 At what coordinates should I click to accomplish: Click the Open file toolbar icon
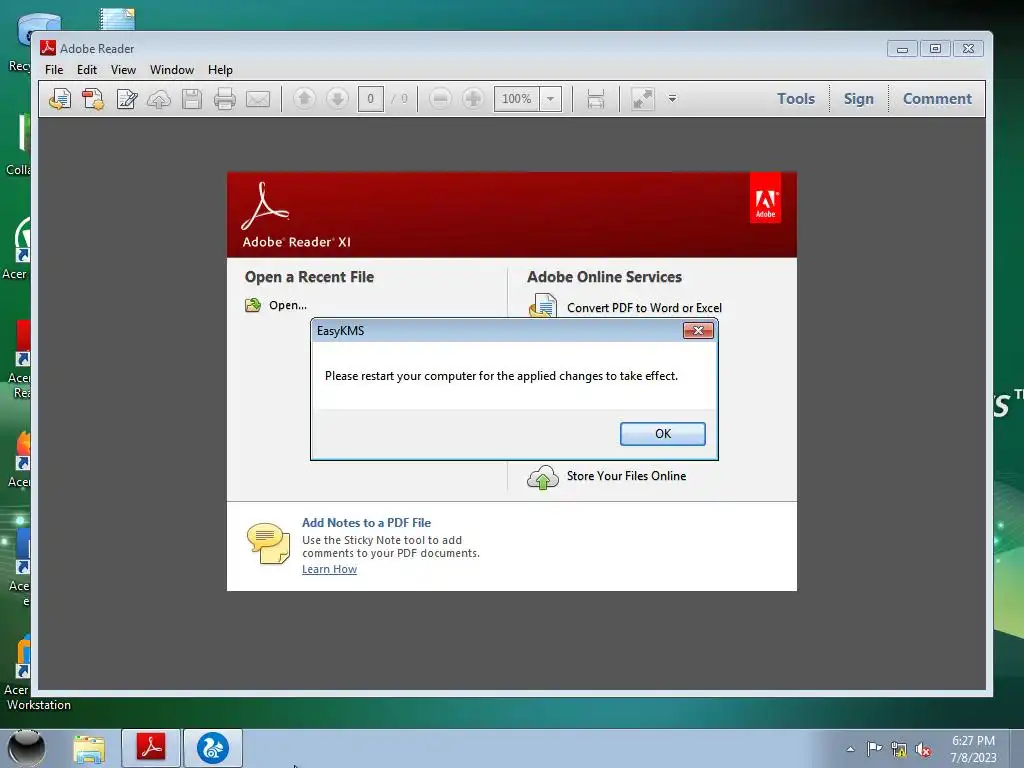(x=60, y=99)
